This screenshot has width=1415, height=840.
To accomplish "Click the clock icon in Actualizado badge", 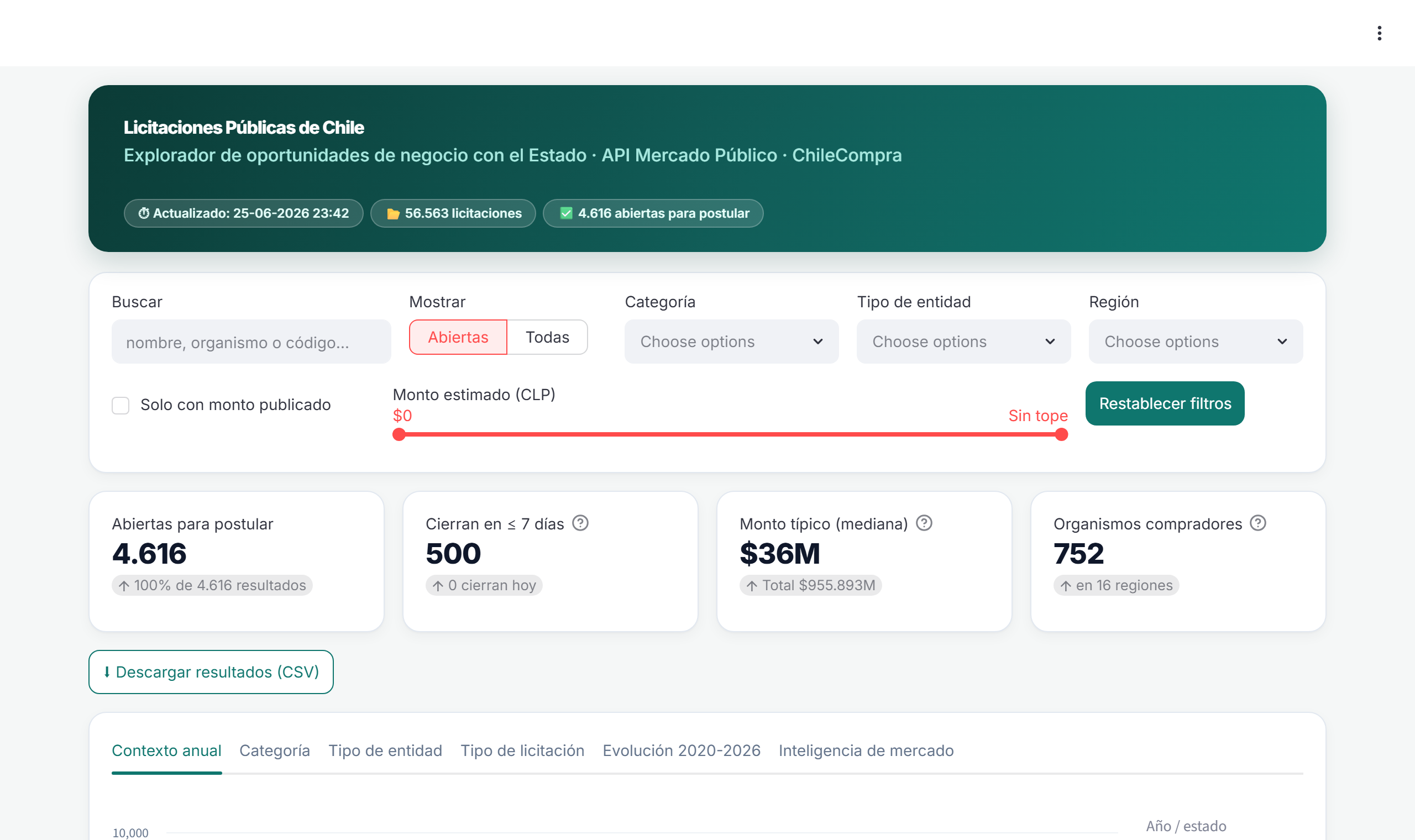I will point(144,213).
